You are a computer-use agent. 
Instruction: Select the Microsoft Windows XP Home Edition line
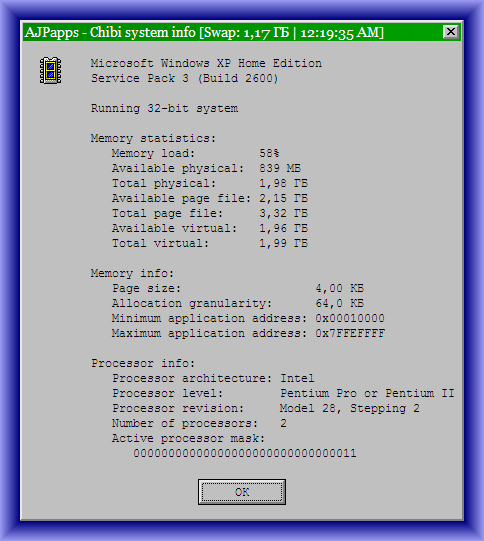206,63
